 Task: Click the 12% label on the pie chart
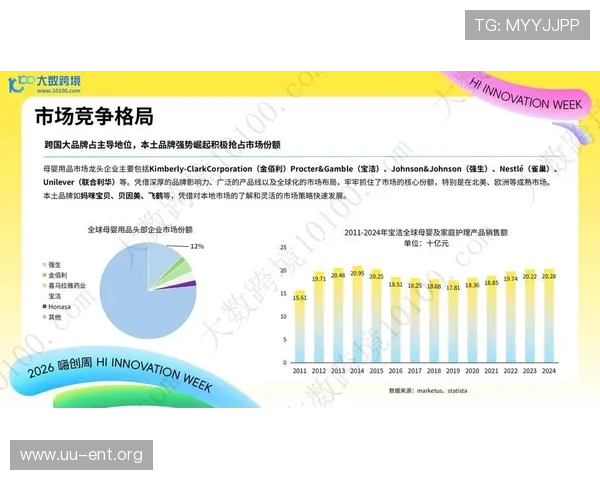tap(197, 247)
